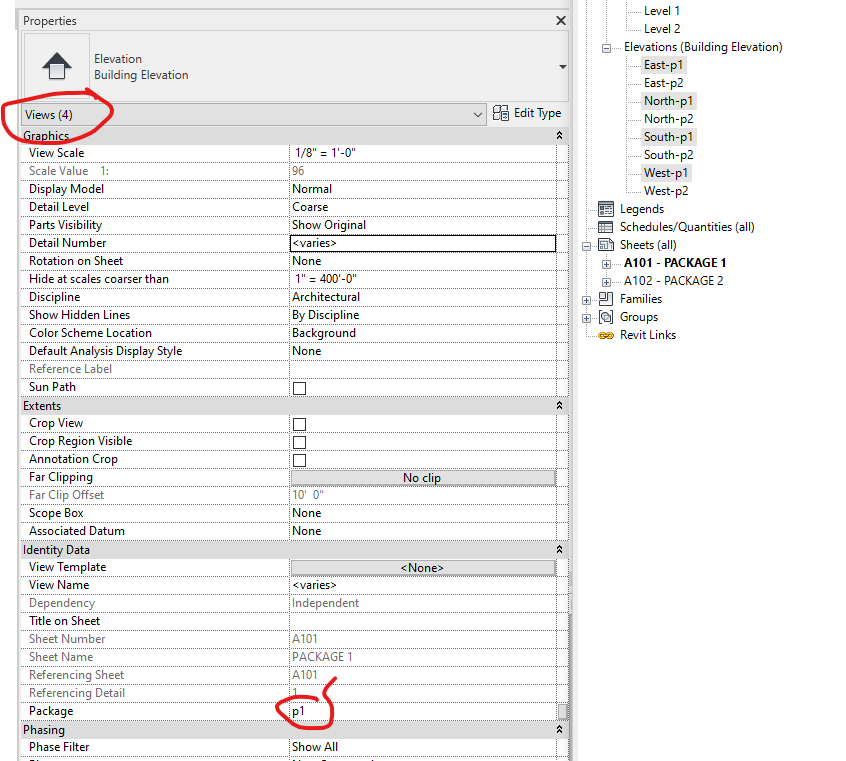
Task: Click the <None> View Template button
Action: [x=423, y=568]
